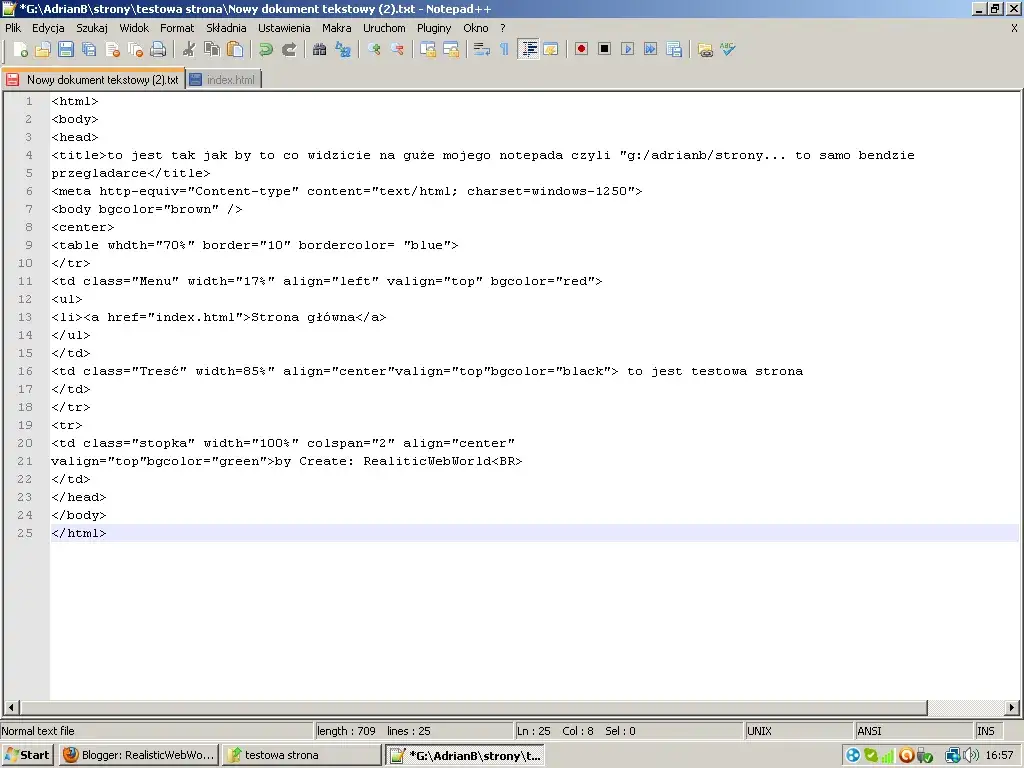Open the question mark help menu
This screenshot has height=768, width=1024.
(x=502, y=28)
